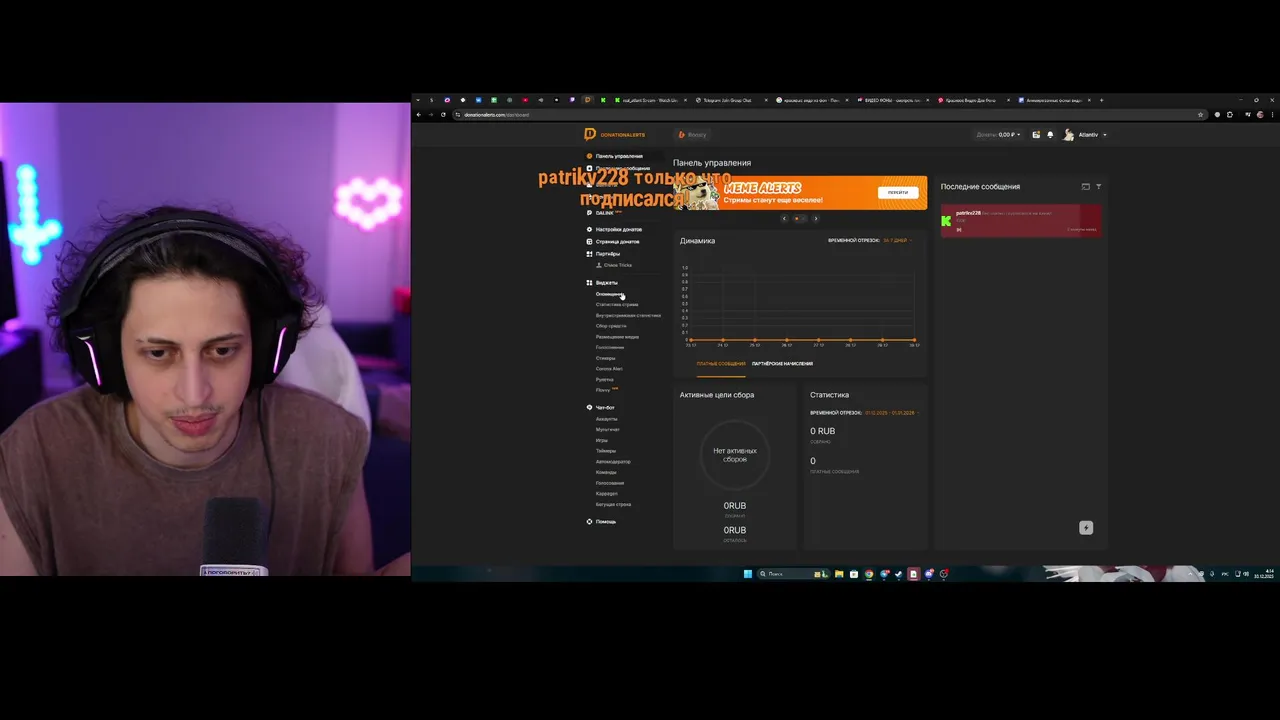Open the Оповещения widget page
Screen dimensions: 1280x720
(x=609, y=294)
